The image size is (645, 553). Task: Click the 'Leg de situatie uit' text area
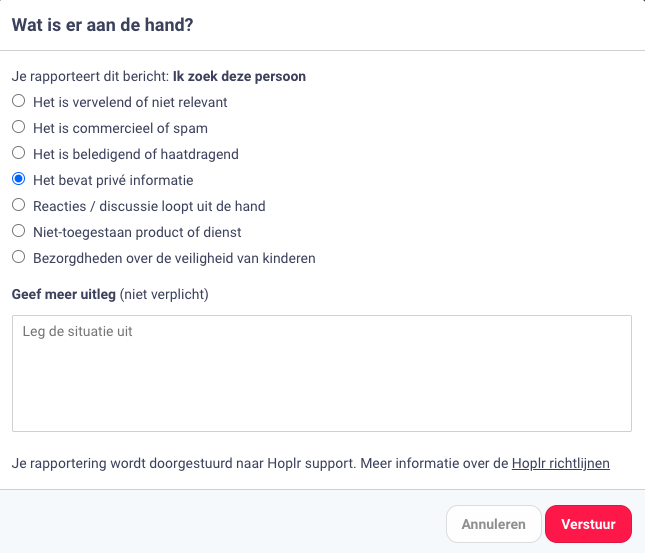(x=321, y=373)
